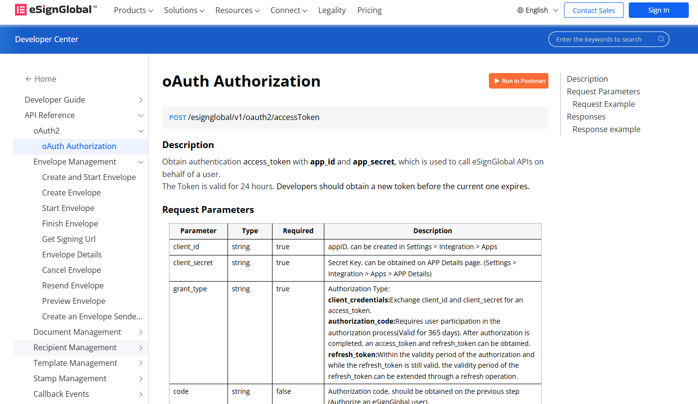Viewport: 698px width, 404px height.
Task: Click the eSignGlobal logo icon
Action: click(21, 10)
